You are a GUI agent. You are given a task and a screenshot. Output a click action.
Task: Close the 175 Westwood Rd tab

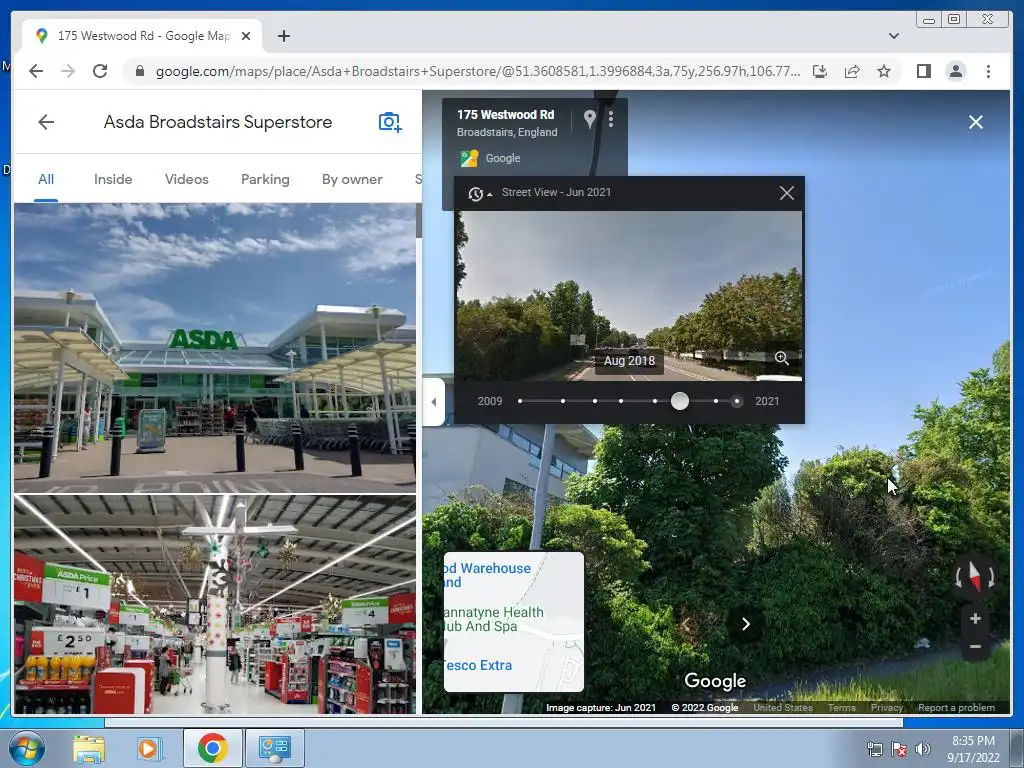tap(246, 36)
